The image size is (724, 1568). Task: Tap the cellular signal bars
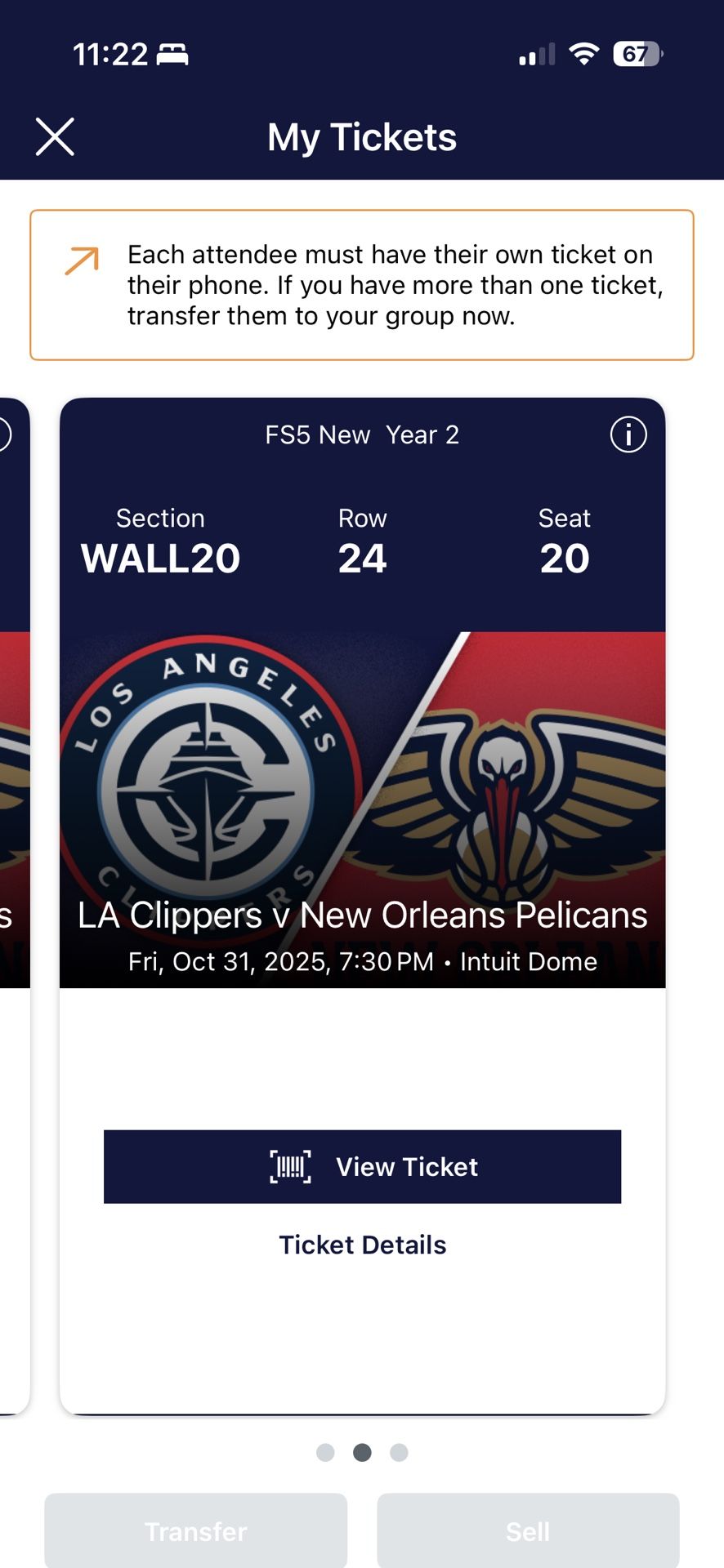click(x=536, y=55)
